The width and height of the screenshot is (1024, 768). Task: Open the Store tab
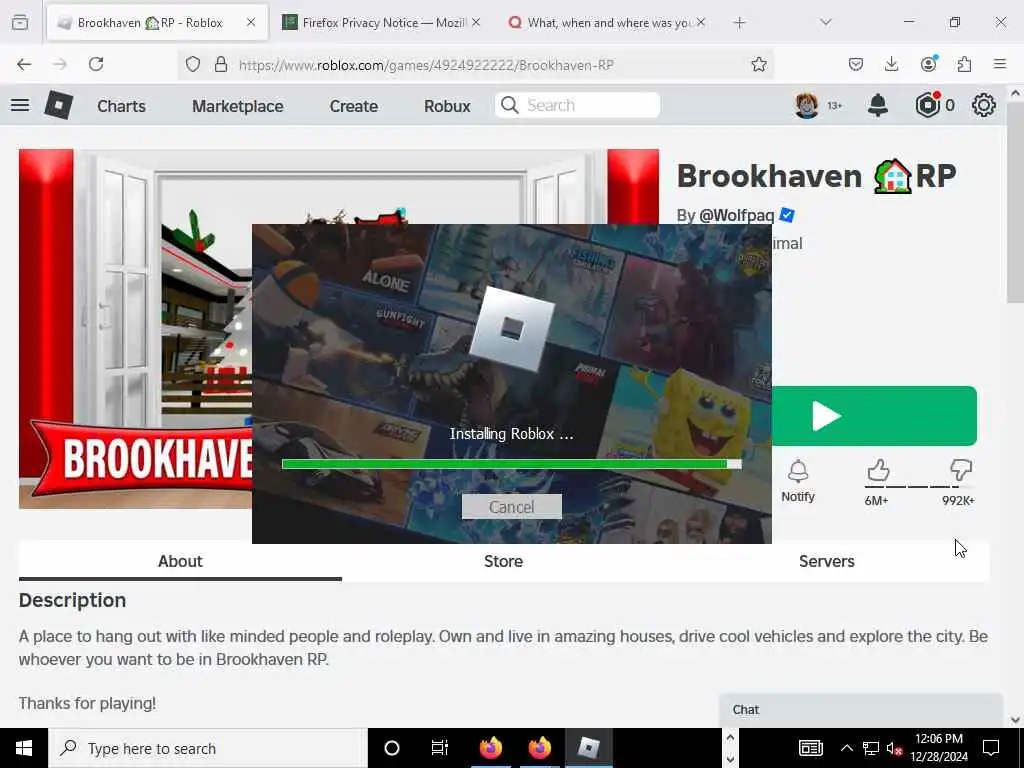[504, 561]
